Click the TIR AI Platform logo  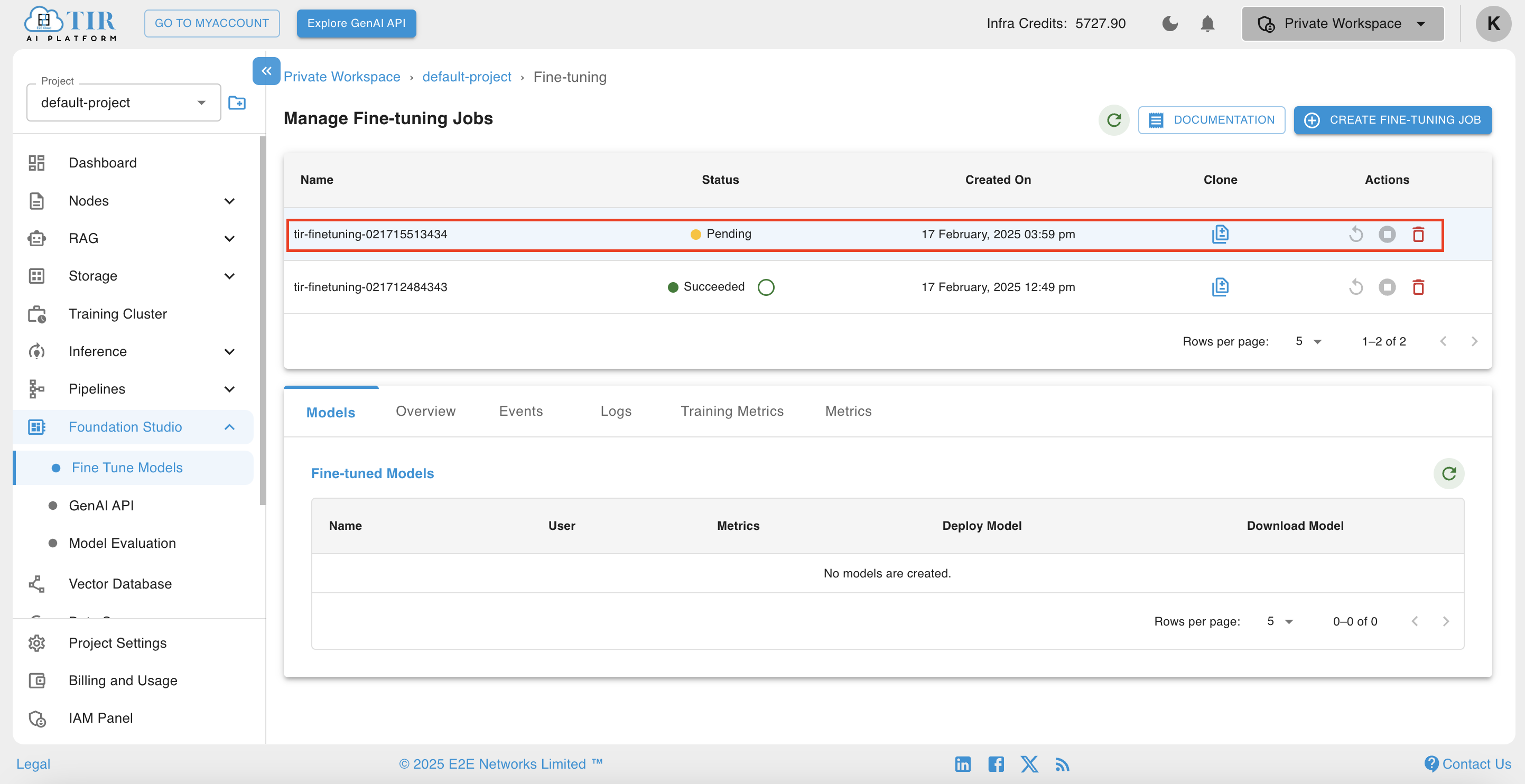(70, 24)
